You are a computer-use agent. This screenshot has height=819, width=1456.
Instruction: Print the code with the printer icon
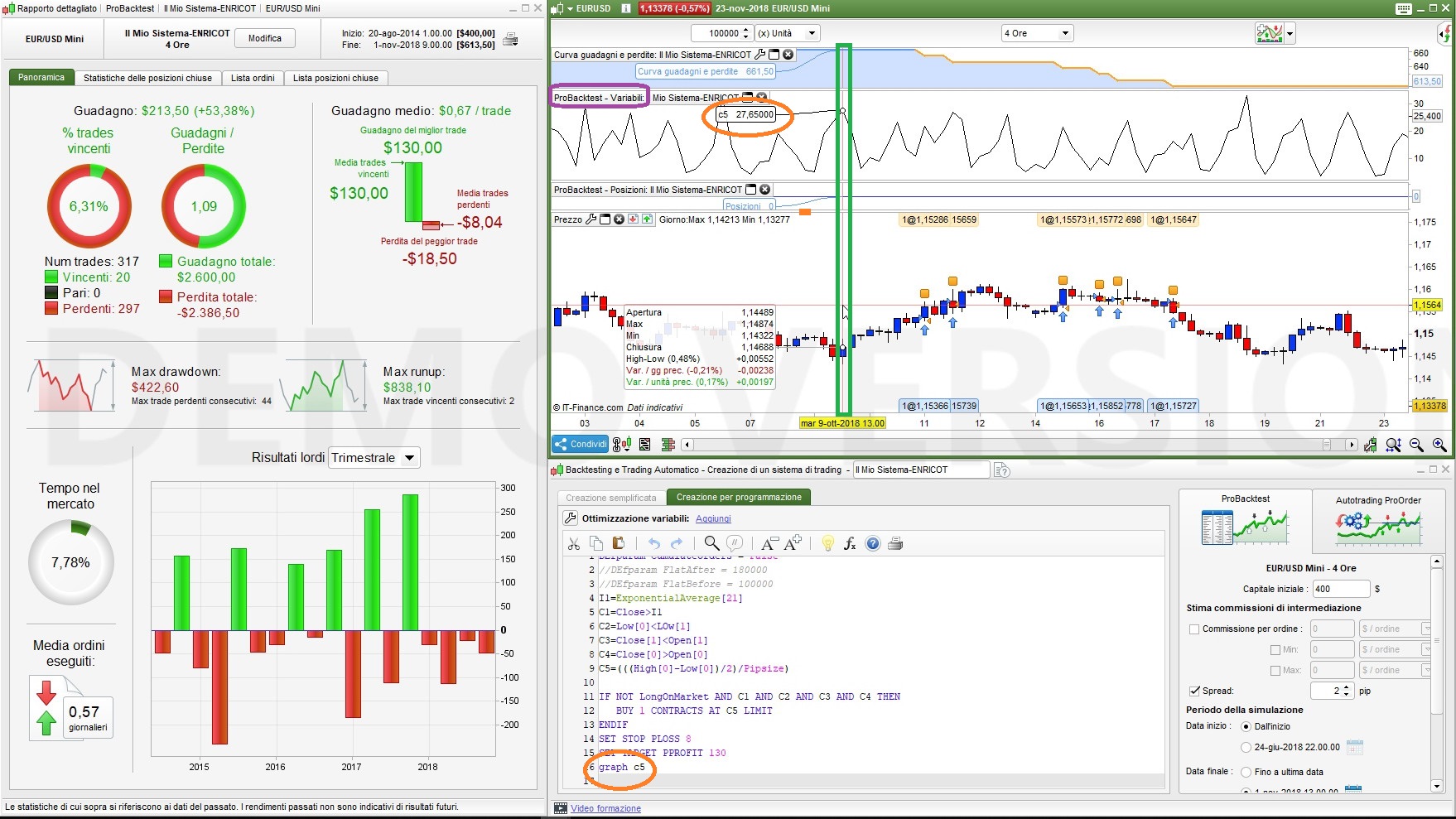pyautogui.click(x=895, y=544)
